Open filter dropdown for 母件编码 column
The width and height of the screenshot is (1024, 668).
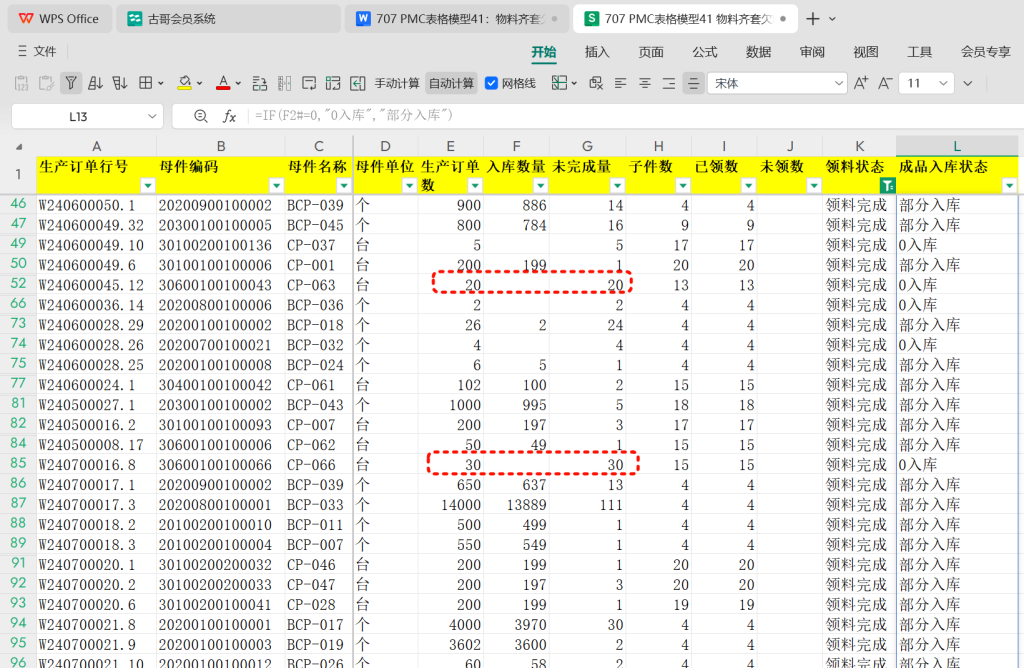(x=276, y=186)
